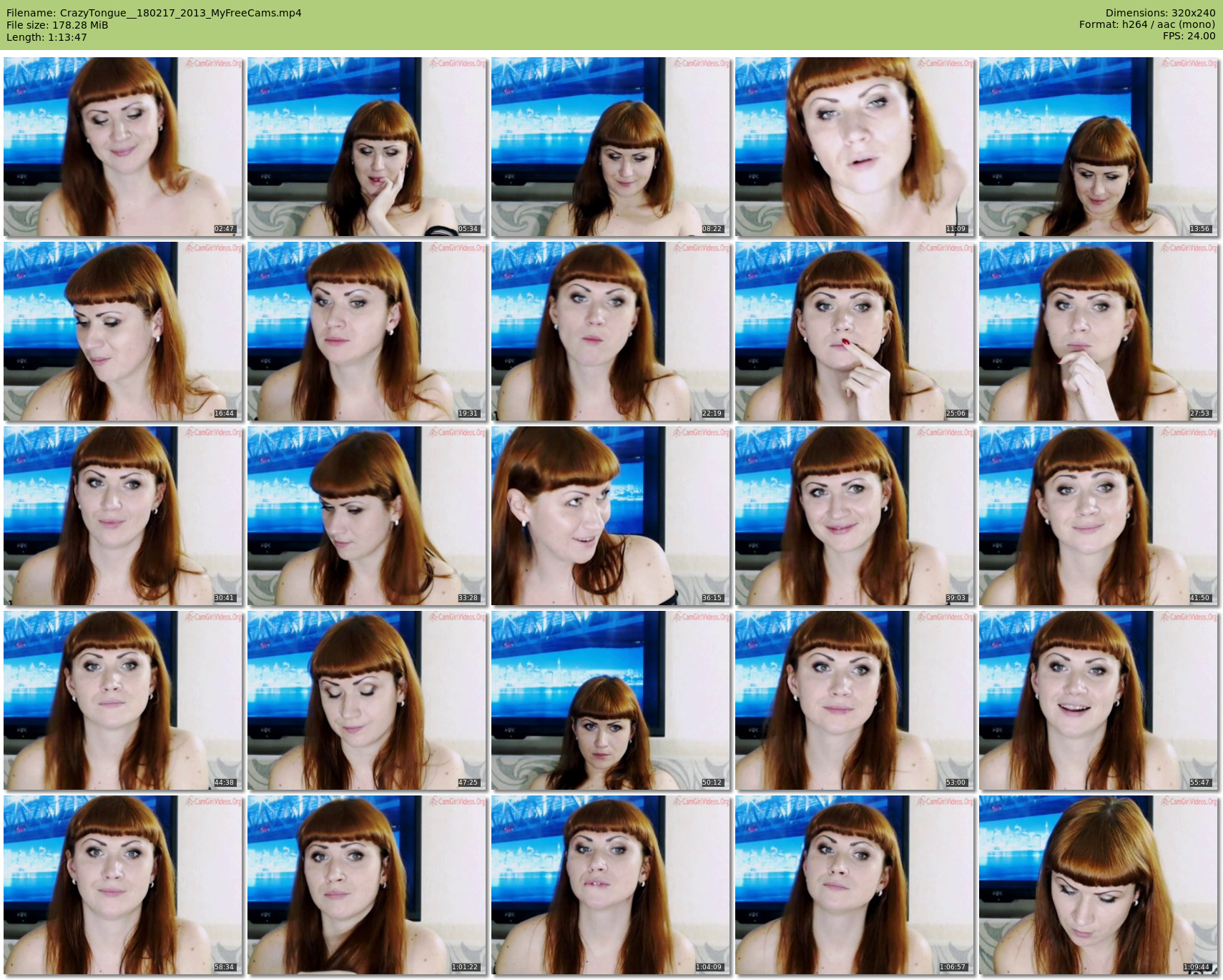The image size is (1223, 980).
Task: Choose the thumbnail marked 30:41
Action: pyautogui.click(x=123, y=516)
